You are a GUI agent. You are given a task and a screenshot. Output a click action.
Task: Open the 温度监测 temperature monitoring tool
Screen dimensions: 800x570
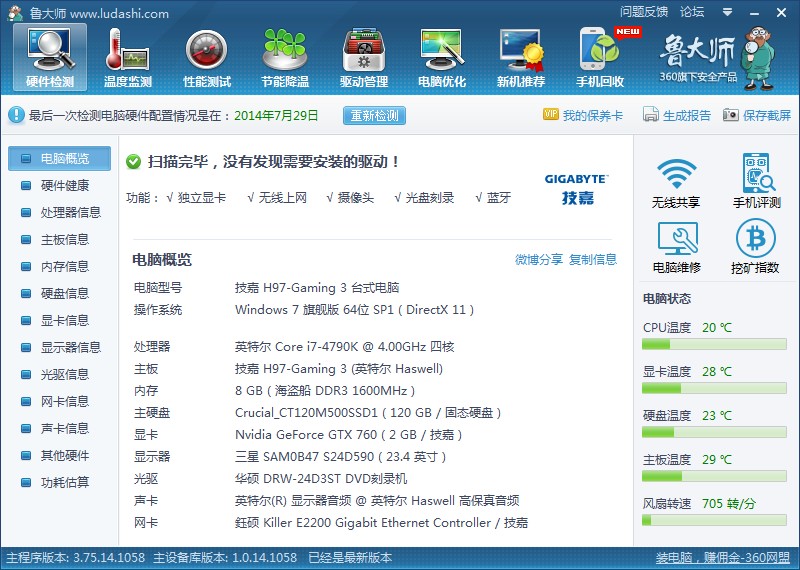(x=128, y=58)
